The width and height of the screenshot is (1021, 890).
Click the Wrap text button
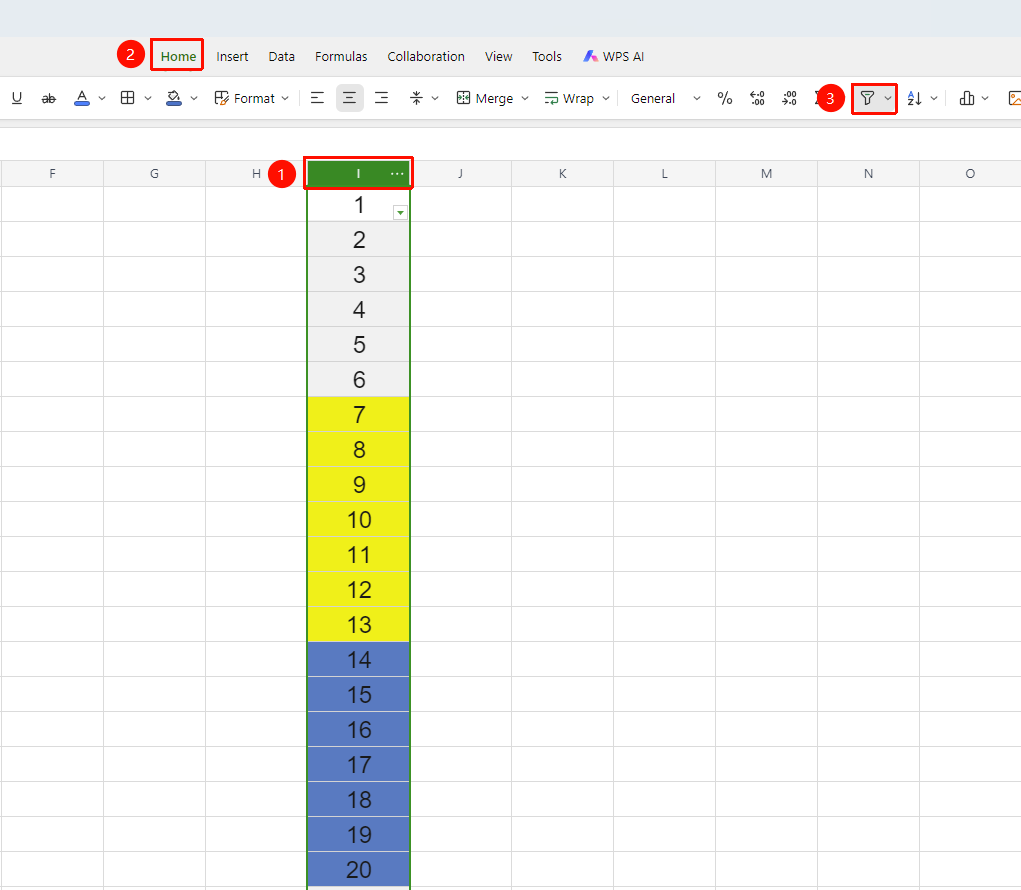(569, 98)
